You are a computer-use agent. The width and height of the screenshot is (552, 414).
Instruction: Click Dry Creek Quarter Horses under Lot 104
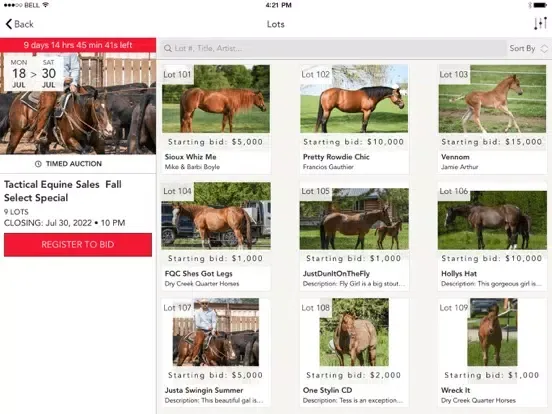point(202,284)
